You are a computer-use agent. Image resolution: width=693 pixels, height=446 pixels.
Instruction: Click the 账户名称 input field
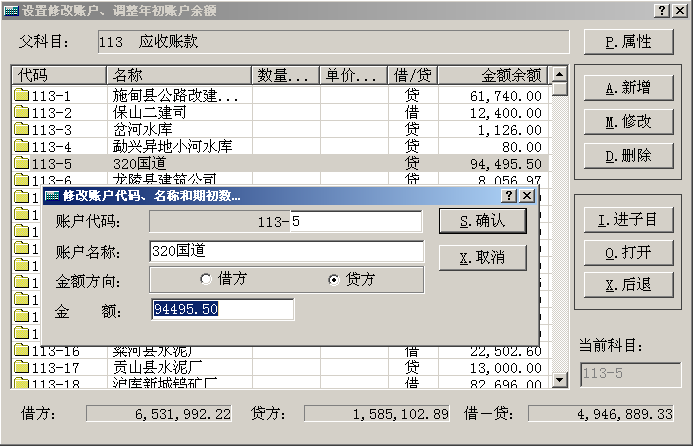pos(286,250)
